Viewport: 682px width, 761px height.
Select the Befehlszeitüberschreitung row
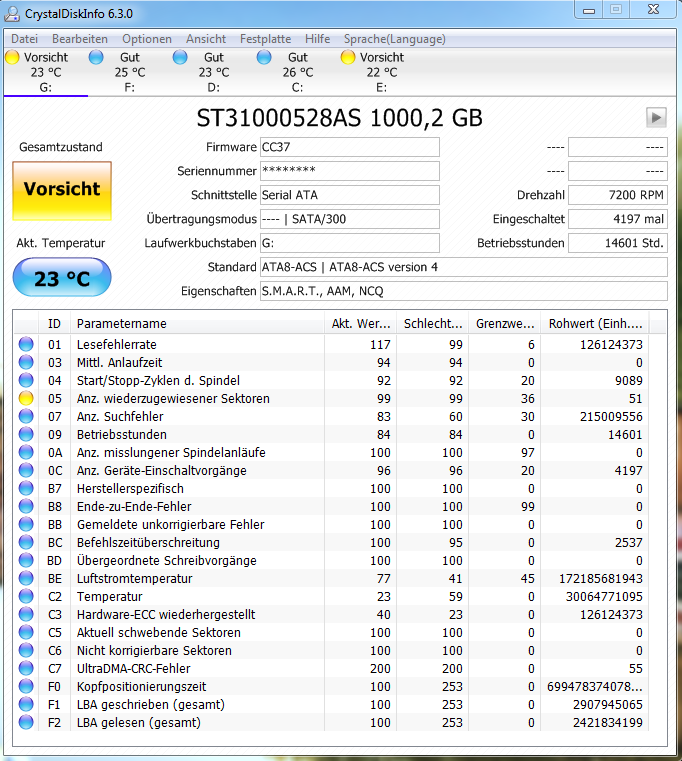331,542
